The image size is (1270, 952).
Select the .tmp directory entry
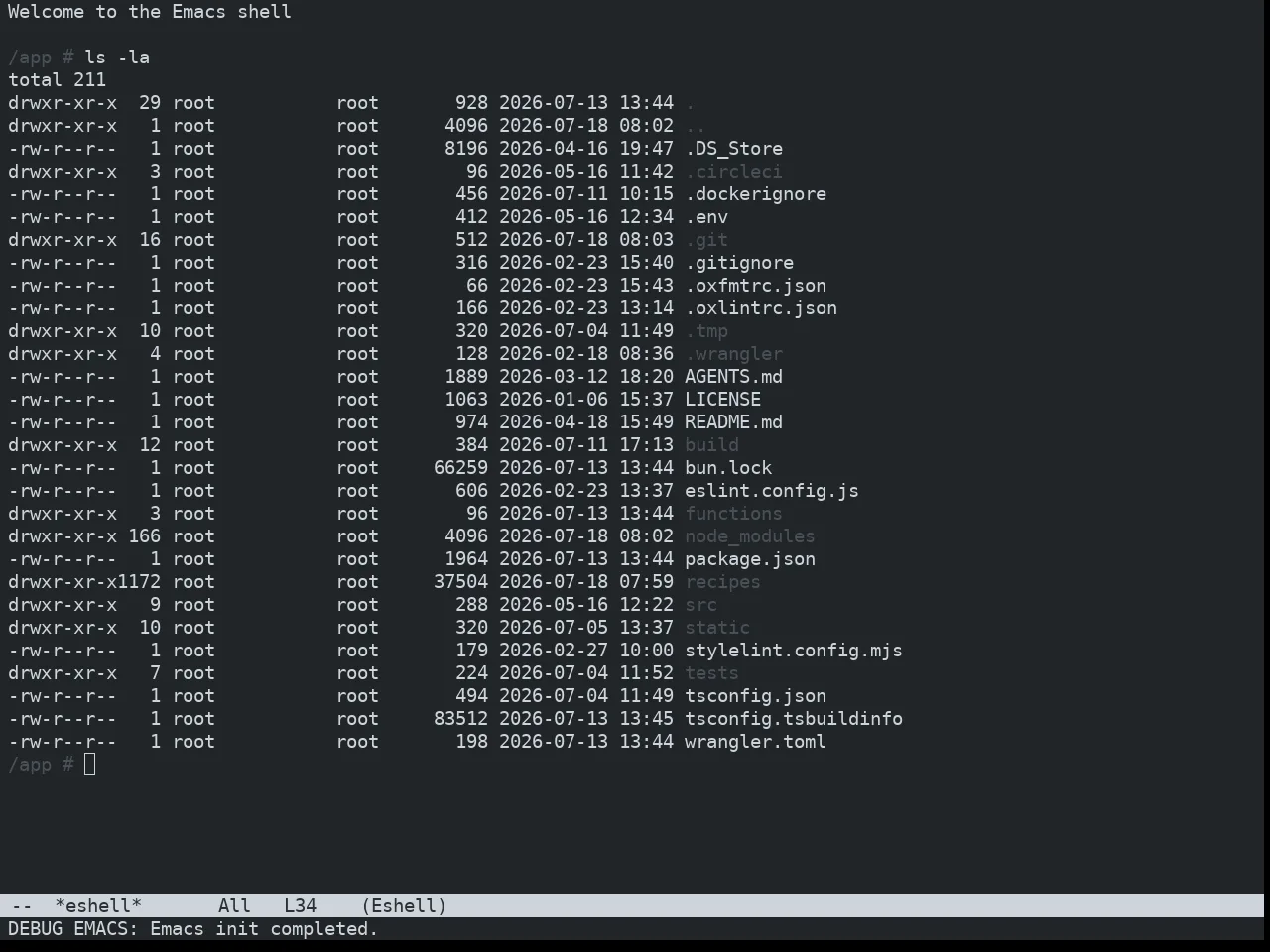pyautogui.click(x=706, y=331)
